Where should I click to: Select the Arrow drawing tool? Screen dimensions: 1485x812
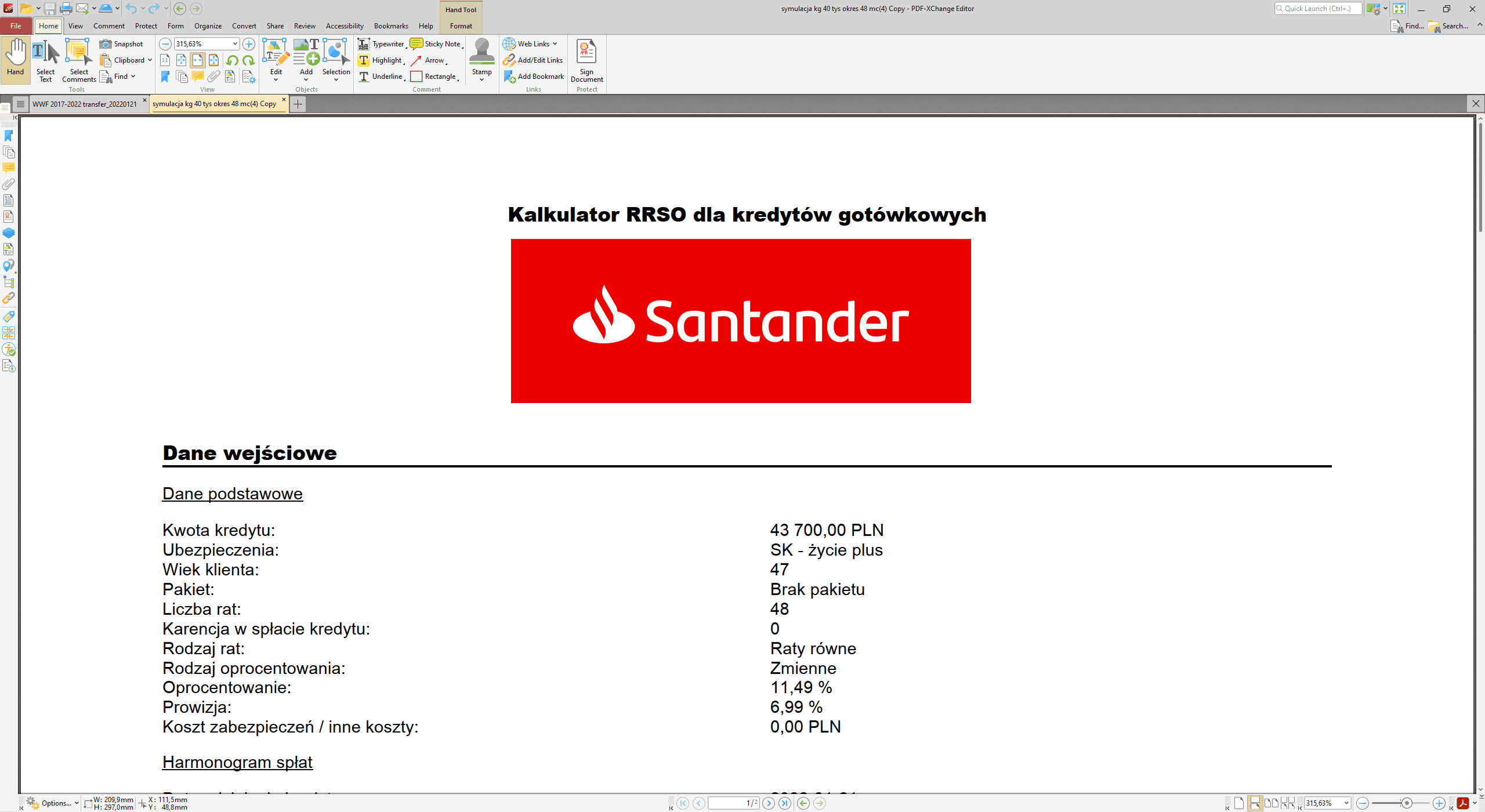(x=428, y=60)
